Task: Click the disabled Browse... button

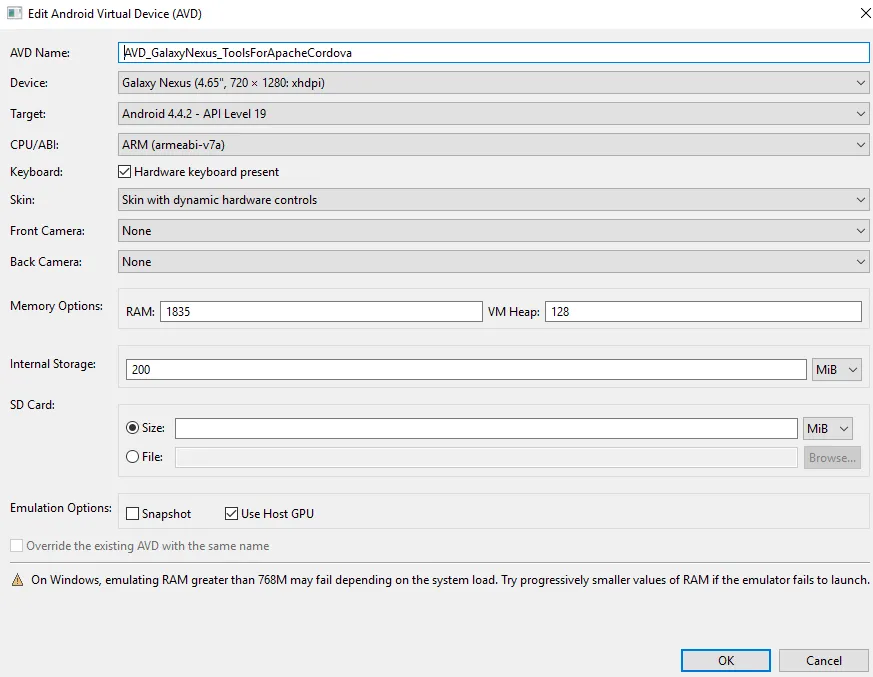Action: click(x=832, y=458)
